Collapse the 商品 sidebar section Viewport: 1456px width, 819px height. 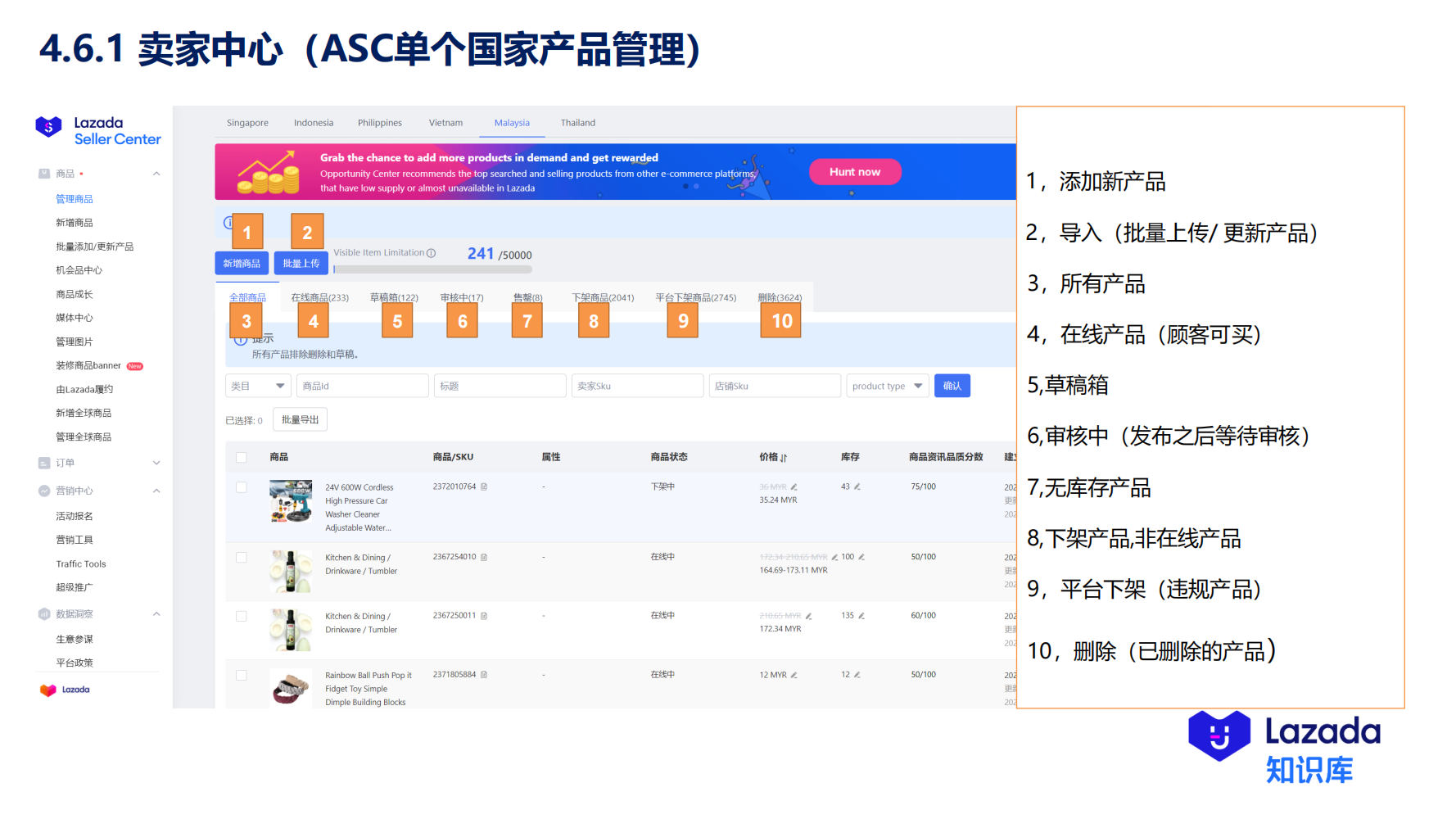[x=156, y=173]
